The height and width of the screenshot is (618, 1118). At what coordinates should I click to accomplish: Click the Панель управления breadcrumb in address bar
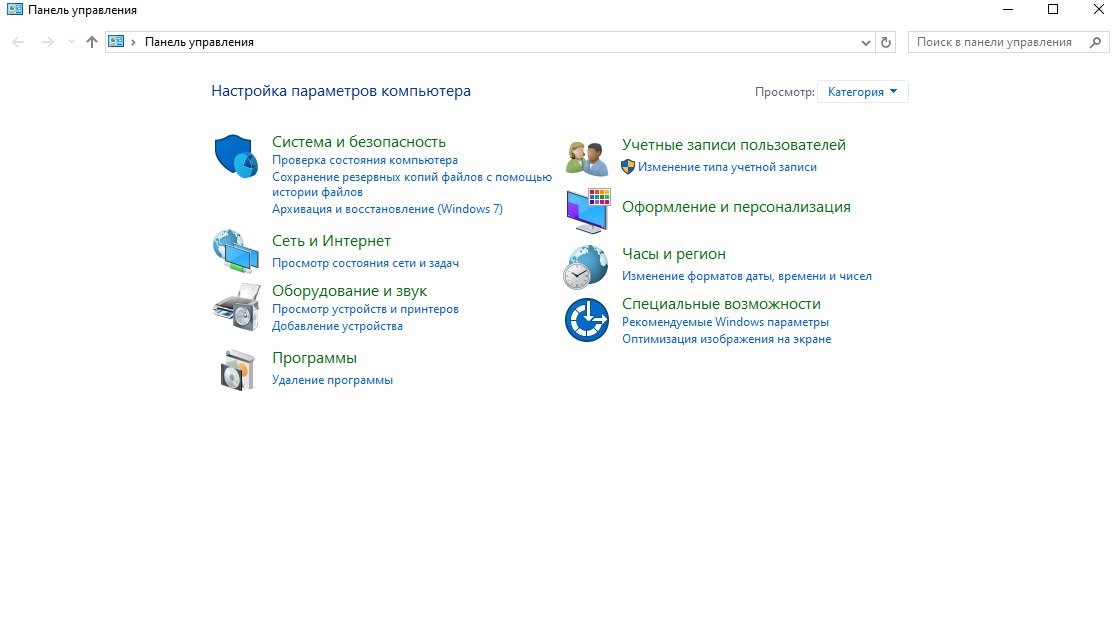click(x=199, y=42)
